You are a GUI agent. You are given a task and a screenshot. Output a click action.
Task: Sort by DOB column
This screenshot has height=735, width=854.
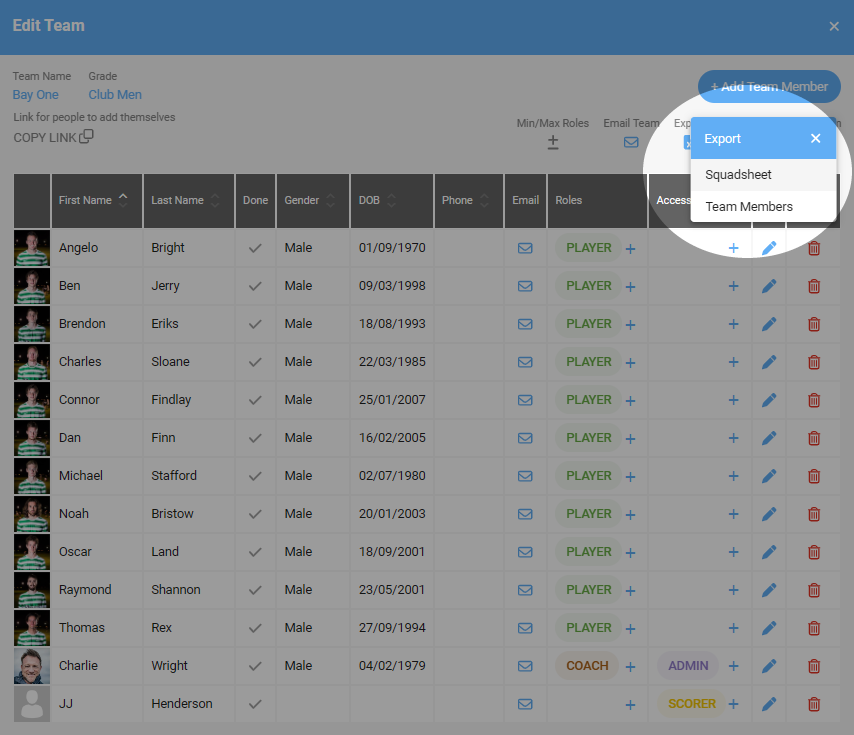tap(392, 200)
